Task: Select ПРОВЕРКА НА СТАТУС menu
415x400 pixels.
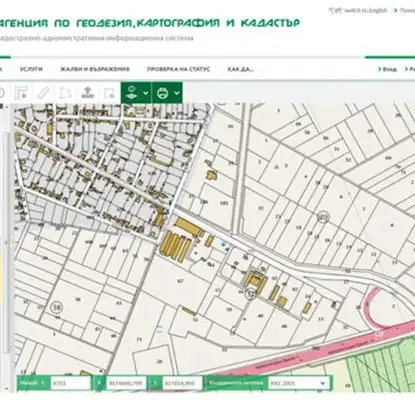Action: 178,69
